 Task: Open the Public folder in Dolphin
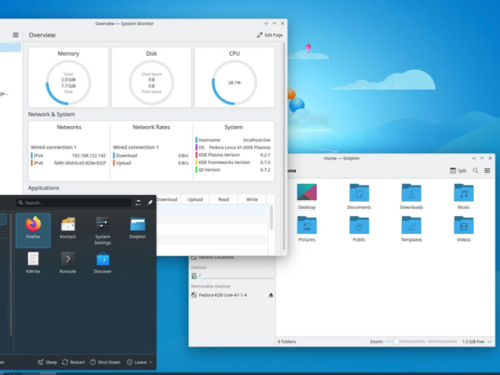(359, 229)
